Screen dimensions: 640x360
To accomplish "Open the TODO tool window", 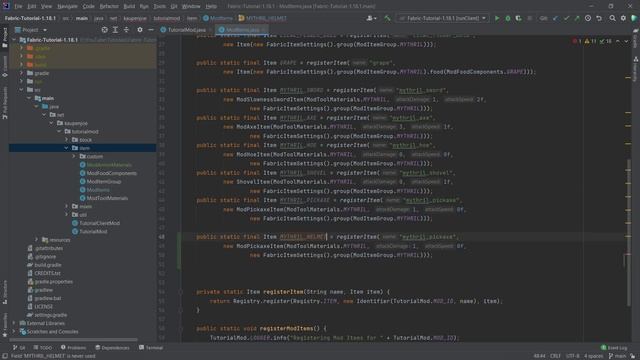I will 42,347.
